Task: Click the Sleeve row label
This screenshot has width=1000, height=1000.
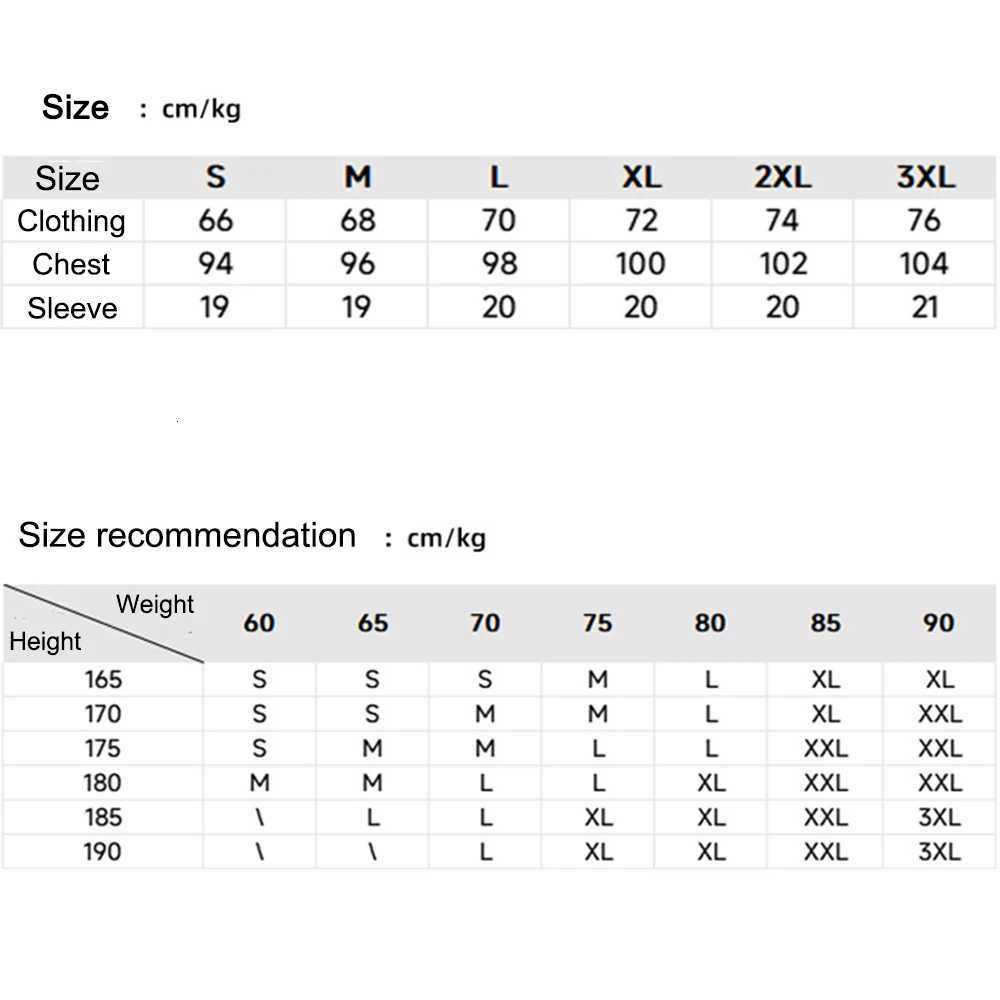Action: tap(72, 308)
